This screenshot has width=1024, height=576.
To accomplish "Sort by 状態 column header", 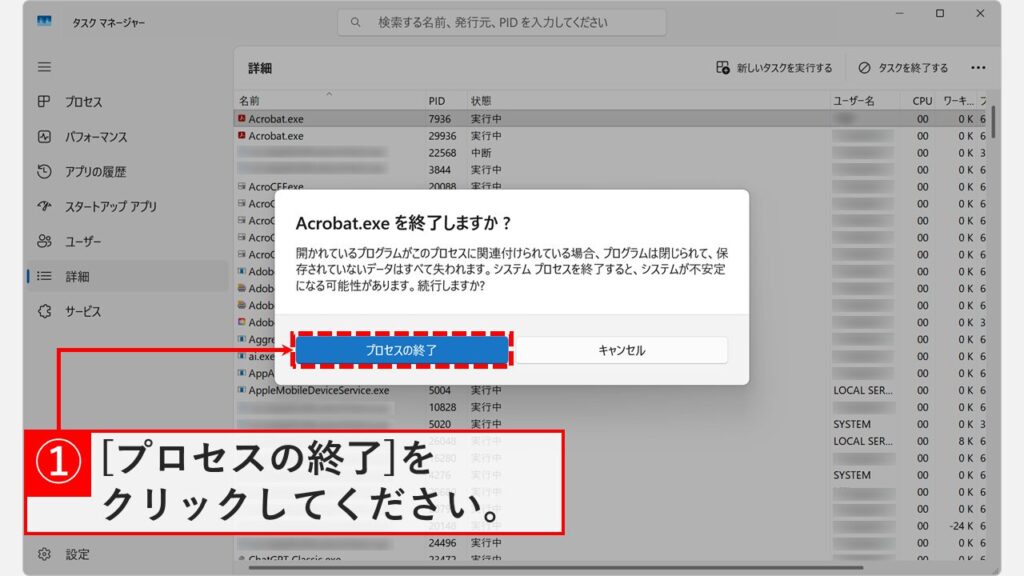I will click(648, 101).
